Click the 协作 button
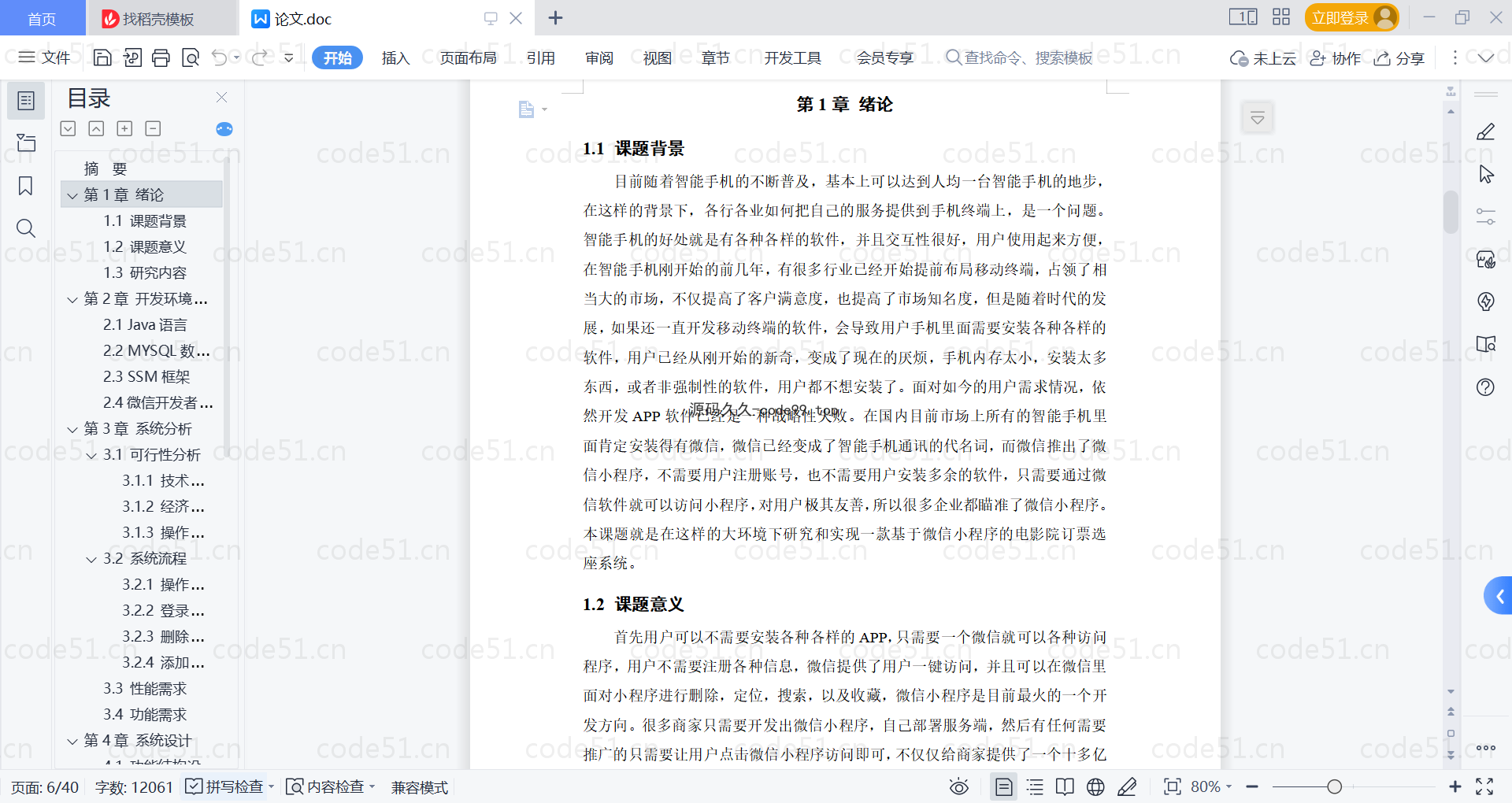The width and height of the screenshot is (1512, 803). (x=1335, y=58)
